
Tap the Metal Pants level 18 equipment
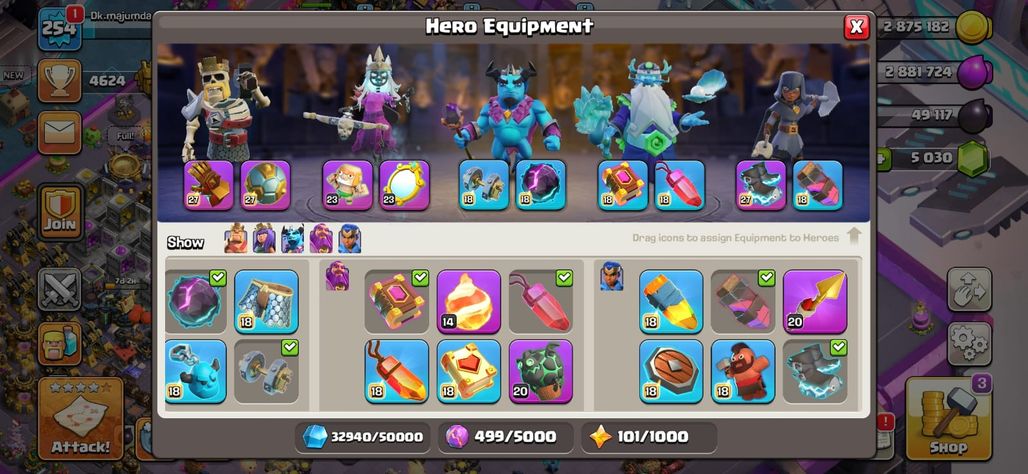click(266, 302)
